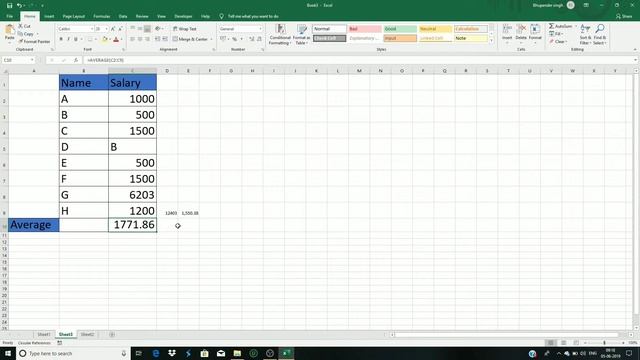Click the Share button
The width and height of the screenshot is (640, 360).
pos(624,16)
